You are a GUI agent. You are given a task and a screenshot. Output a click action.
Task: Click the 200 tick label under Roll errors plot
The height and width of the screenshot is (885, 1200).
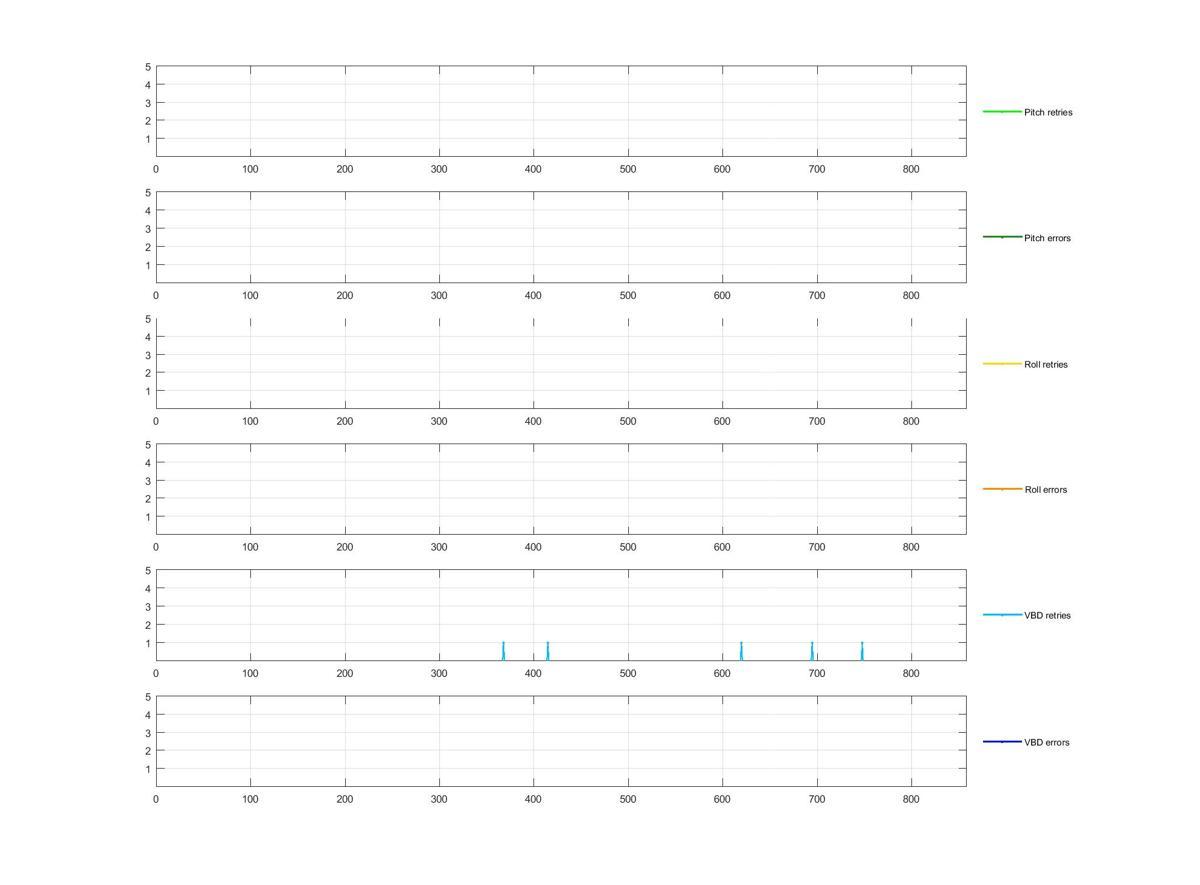(x=345, y=547)
